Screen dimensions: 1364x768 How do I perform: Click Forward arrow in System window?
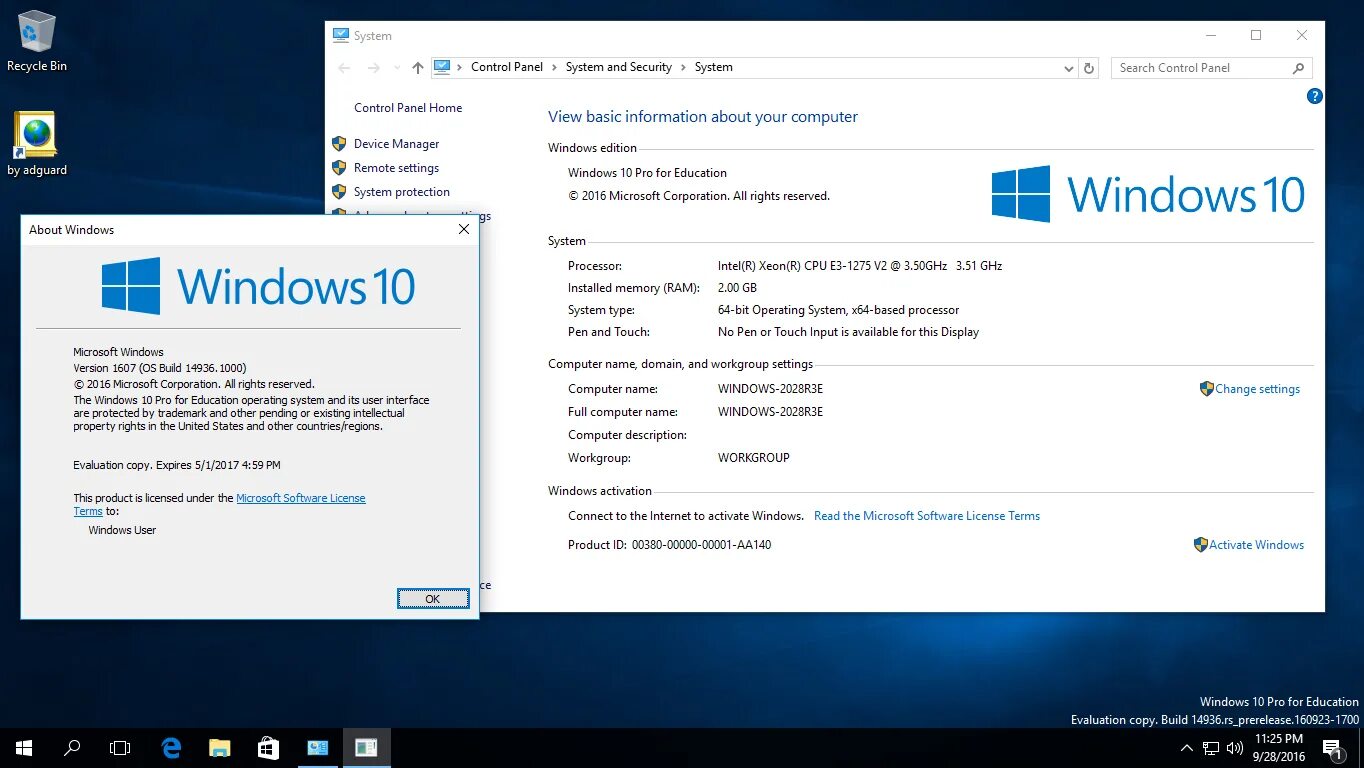point(374,68)
